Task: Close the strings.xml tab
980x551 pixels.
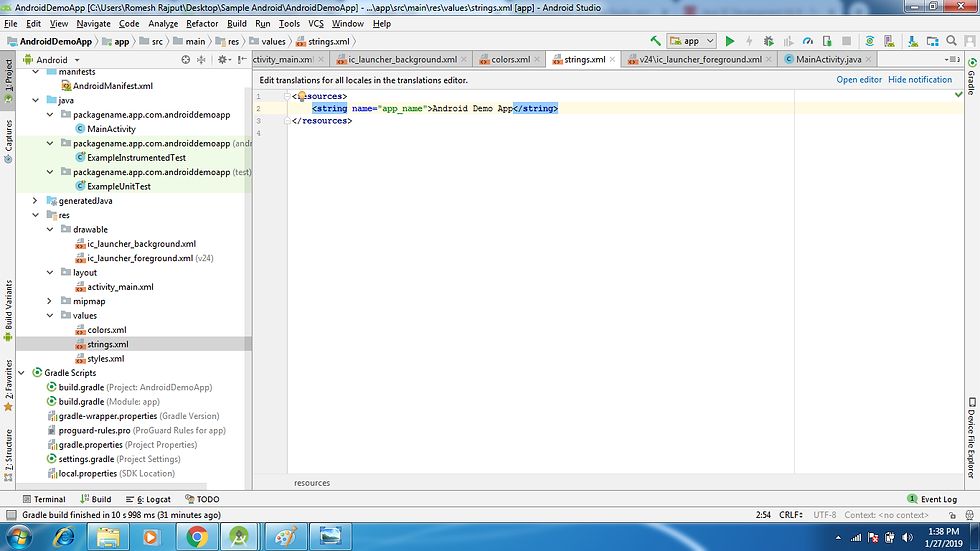Action: 612,59
